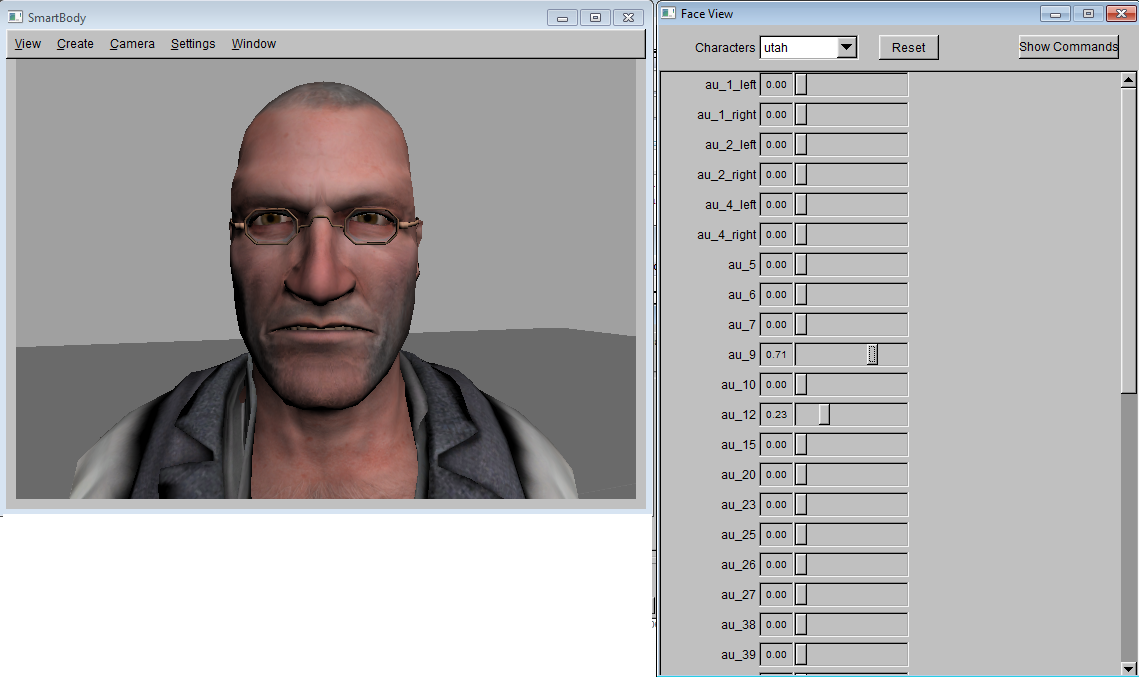Open the Camera menu in SmartBody

[132, 44]
